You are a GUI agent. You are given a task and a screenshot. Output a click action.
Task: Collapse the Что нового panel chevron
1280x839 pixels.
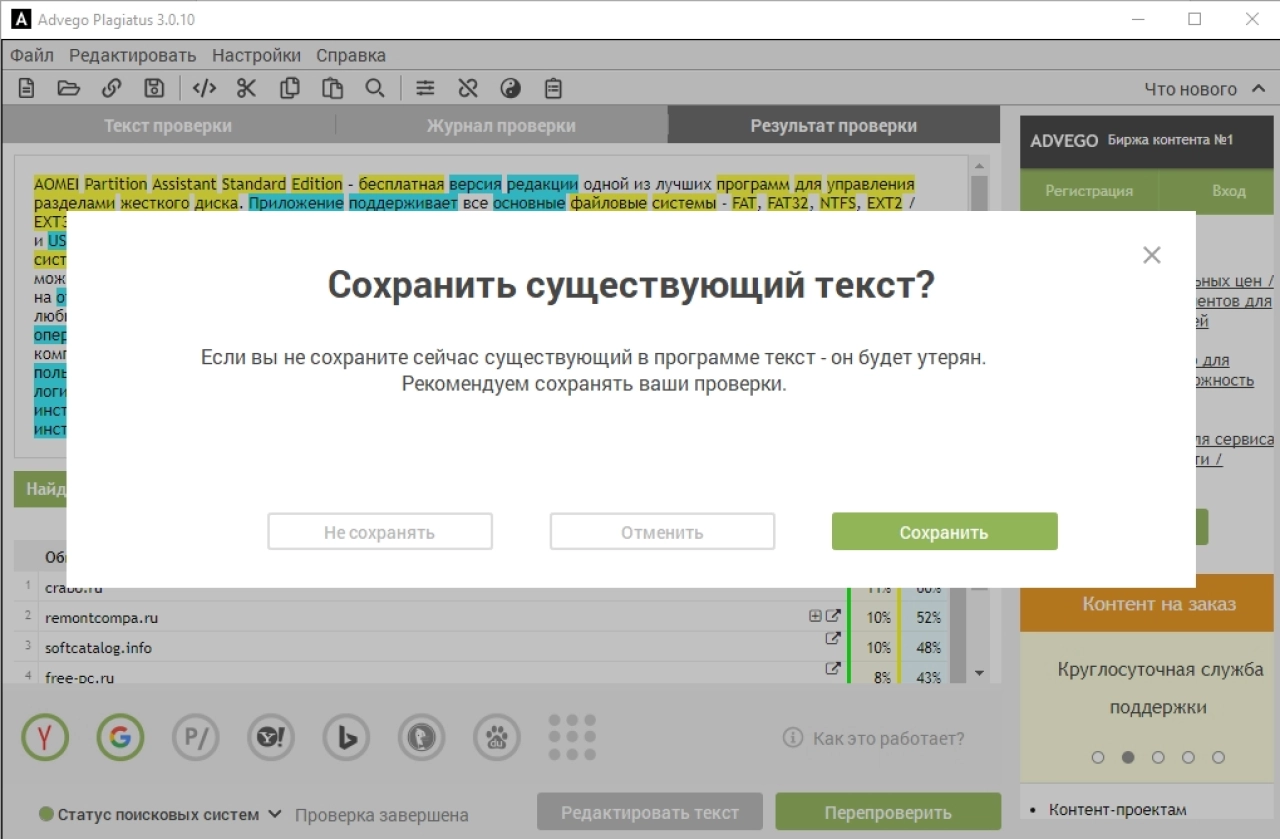pyautogui.click(x=1257, y=89)
